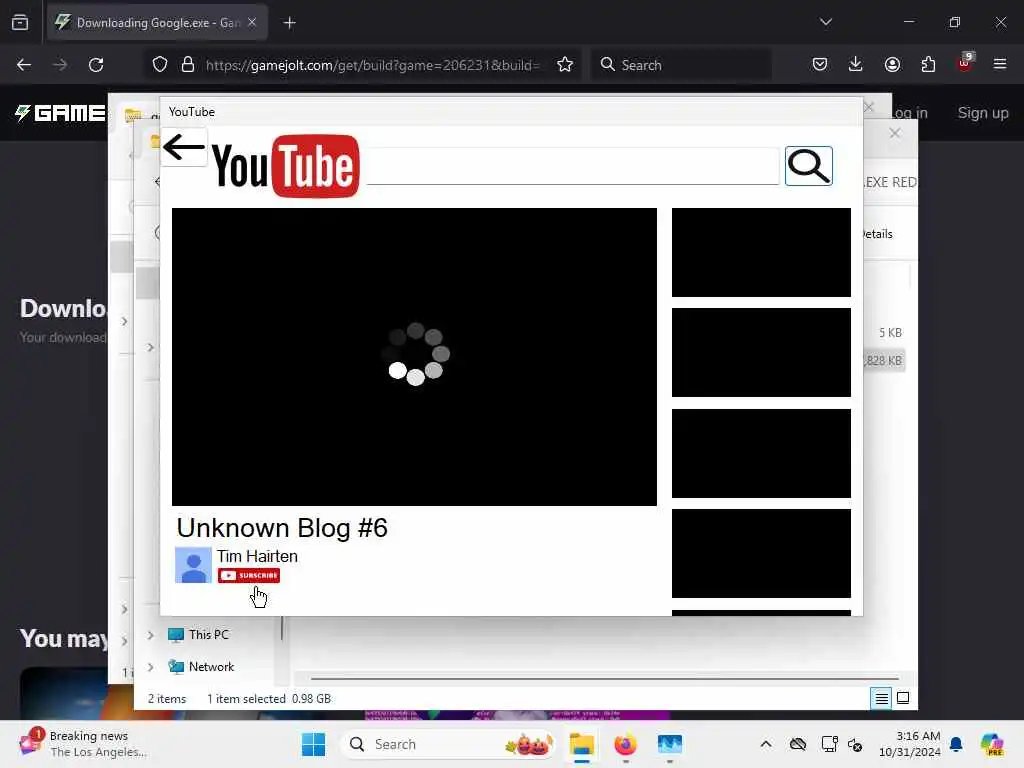Expand Network in File Explorer
The height and width of the screenshot is (768, 1024).
point(150,667)
